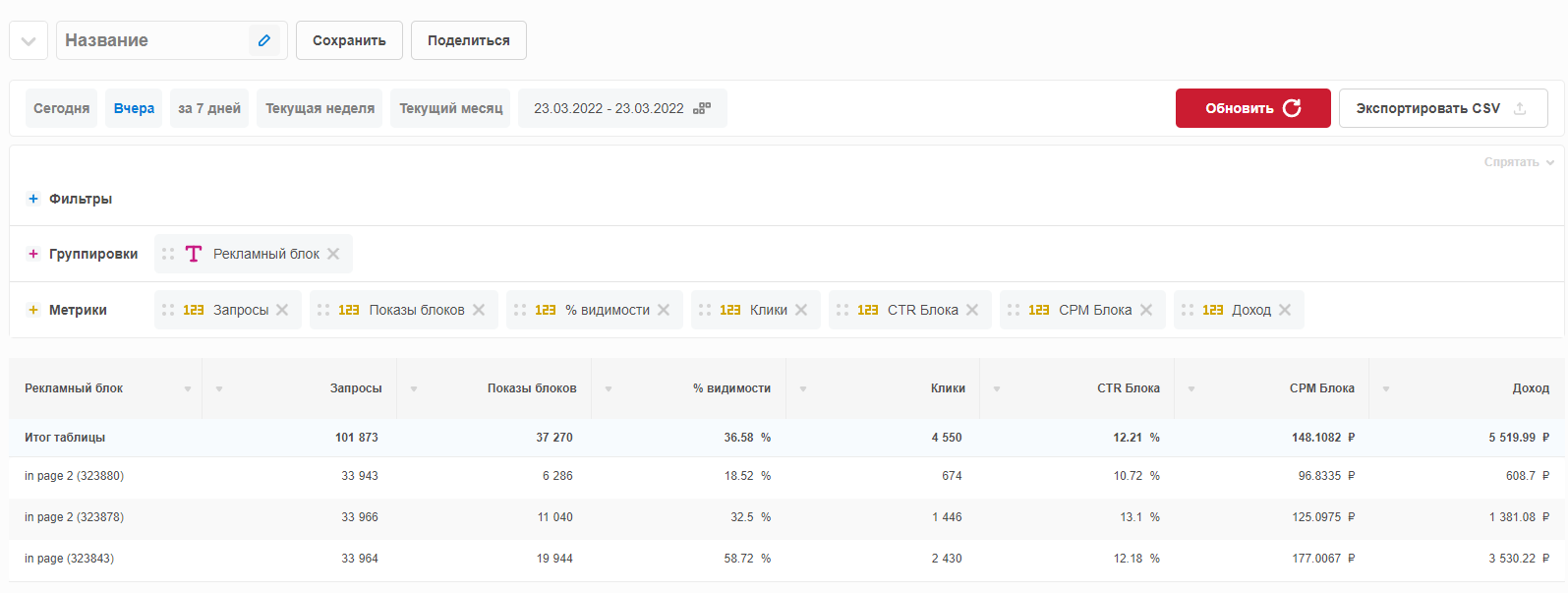
Task: Click the Экспортировать CSV button
Action: (1443, 108)
